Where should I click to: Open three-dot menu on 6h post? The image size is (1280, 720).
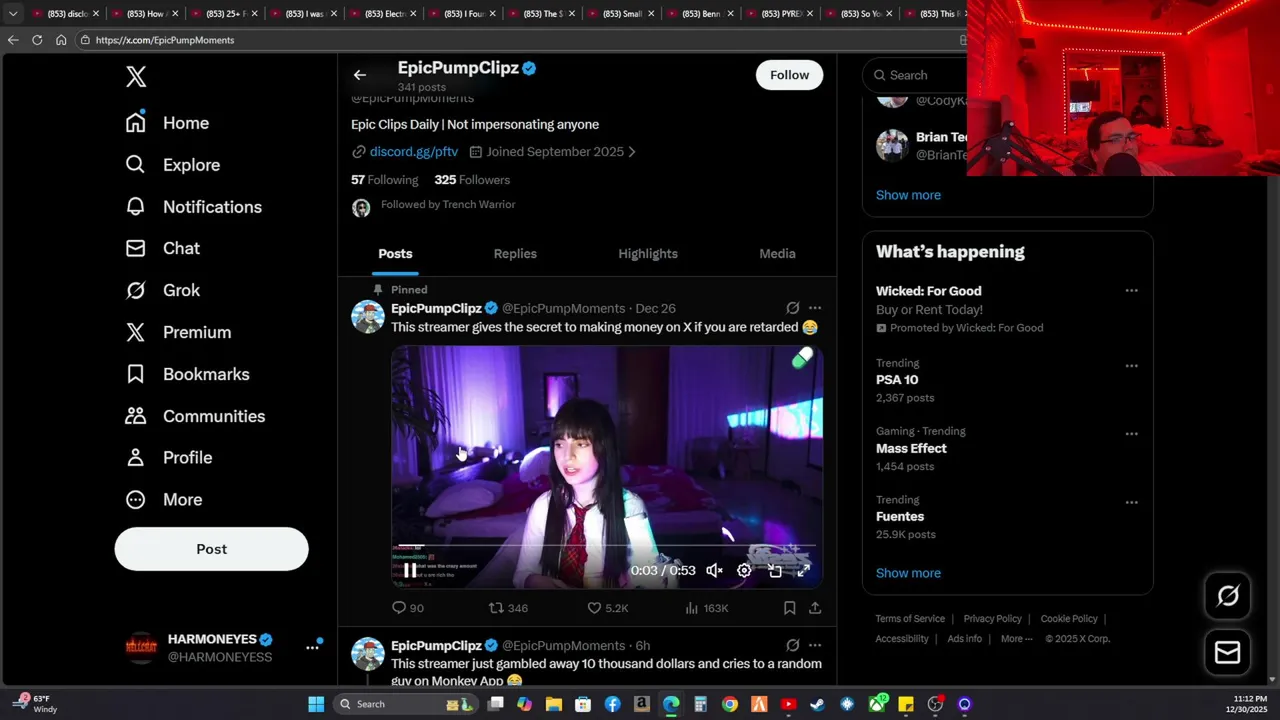815,645
